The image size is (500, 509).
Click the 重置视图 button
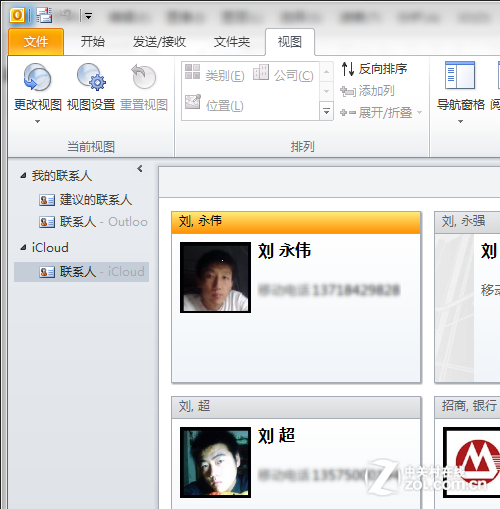pyautogui.click(x=144, y=87)
